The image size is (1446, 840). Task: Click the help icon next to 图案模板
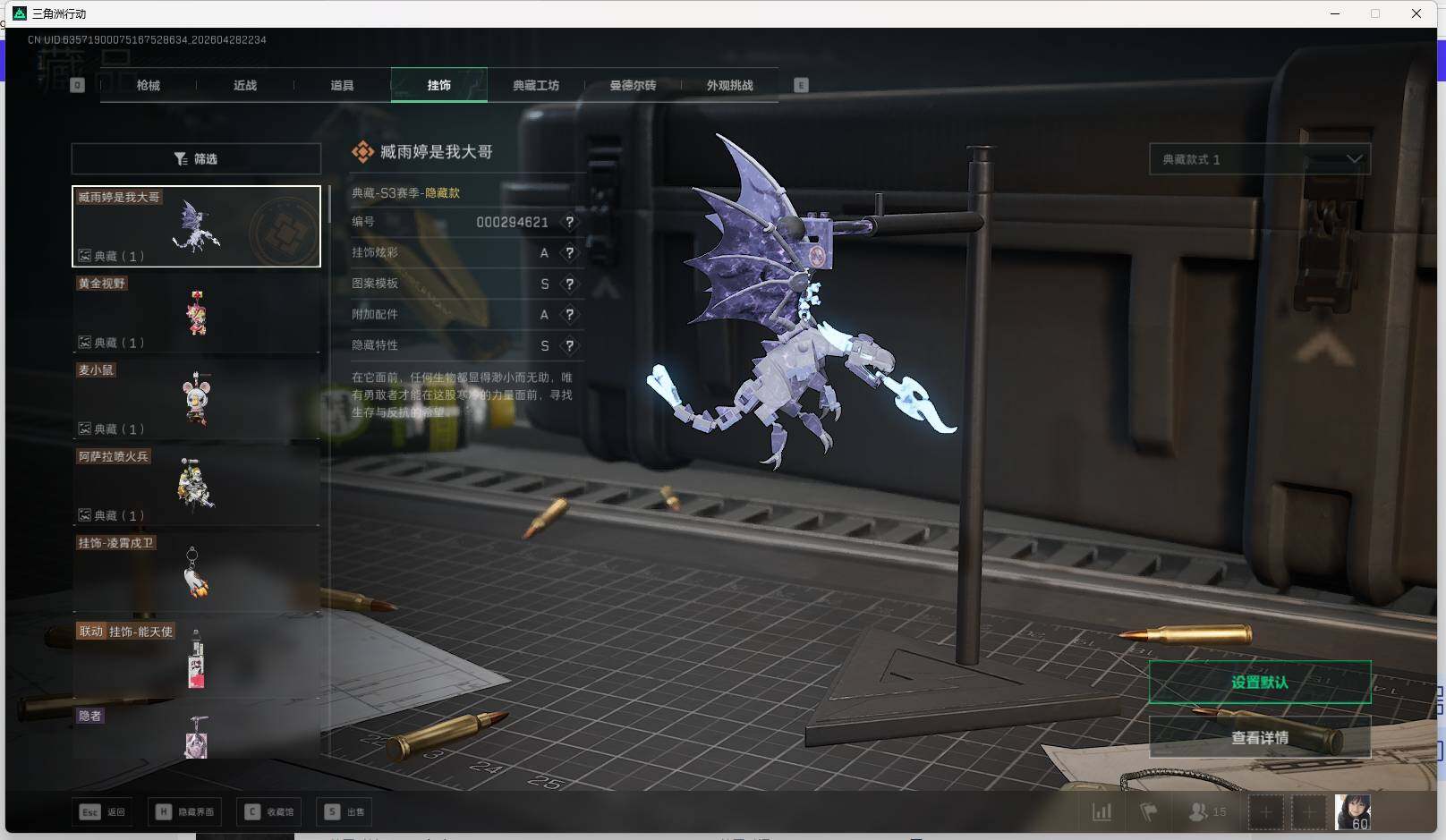coord(569,284)
